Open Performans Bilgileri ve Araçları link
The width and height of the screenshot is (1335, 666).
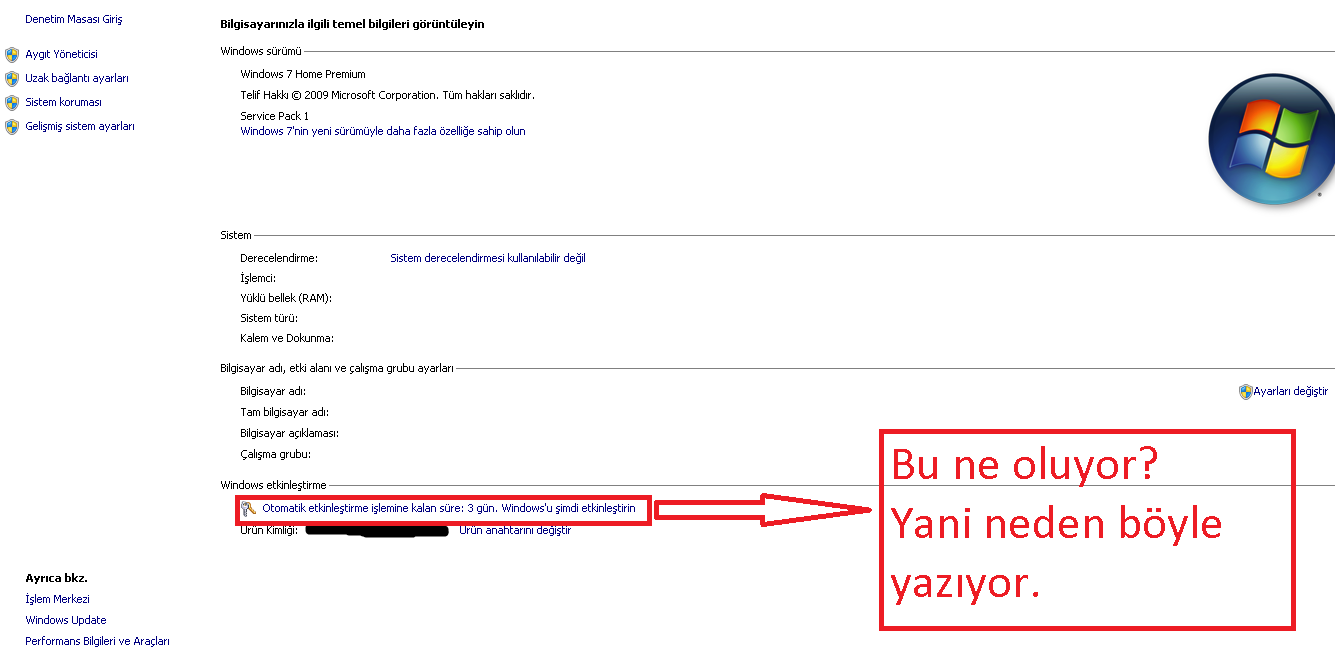coord(97,642)
